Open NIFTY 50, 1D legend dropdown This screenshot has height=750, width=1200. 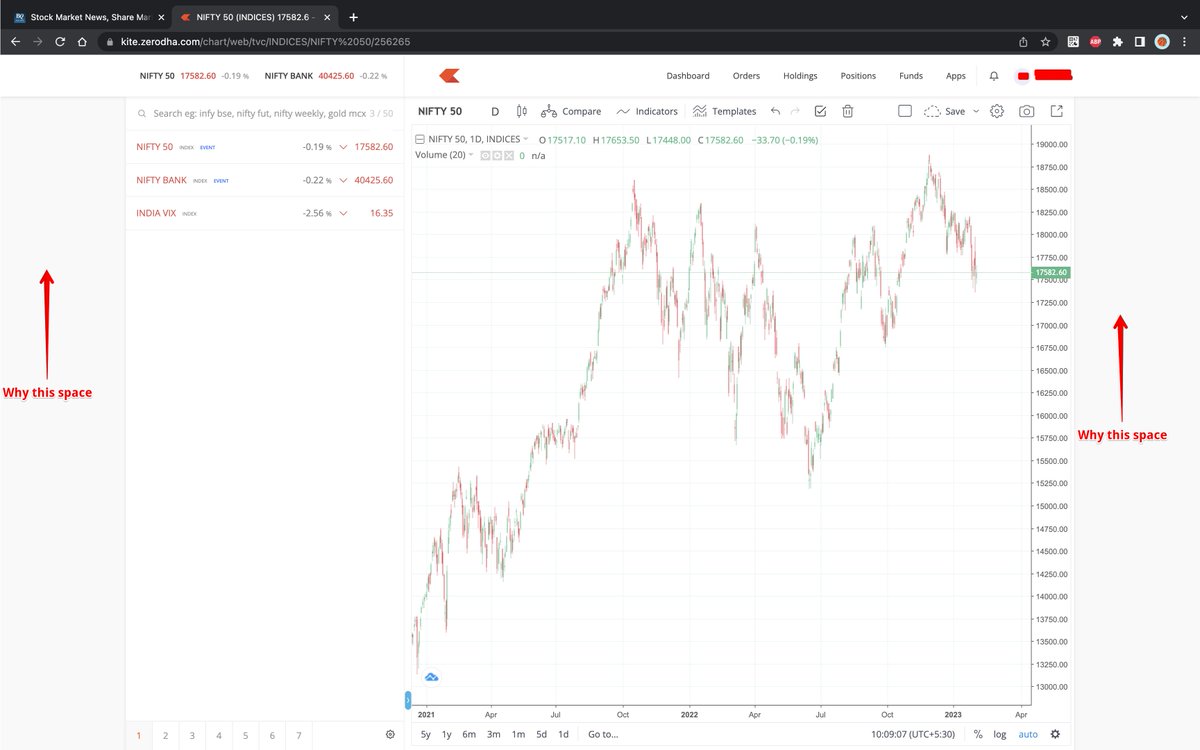point(526,140)
